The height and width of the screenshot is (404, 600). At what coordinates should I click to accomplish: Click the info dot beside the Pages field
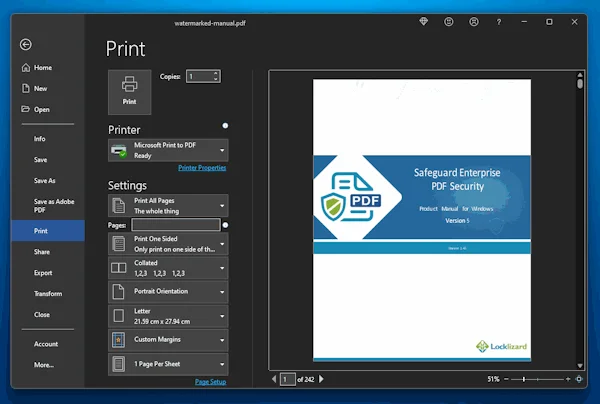click(225, 225)
